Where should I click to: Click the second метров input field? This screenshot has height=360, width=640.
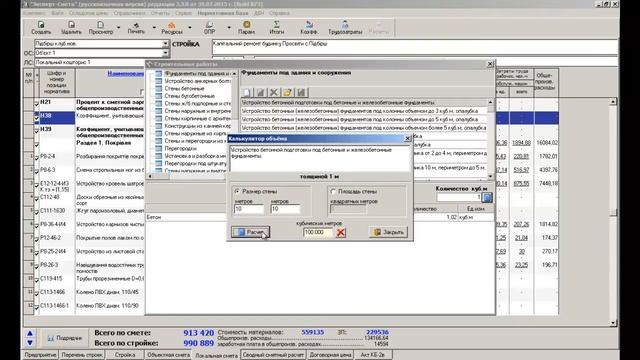tap(285, 209)
